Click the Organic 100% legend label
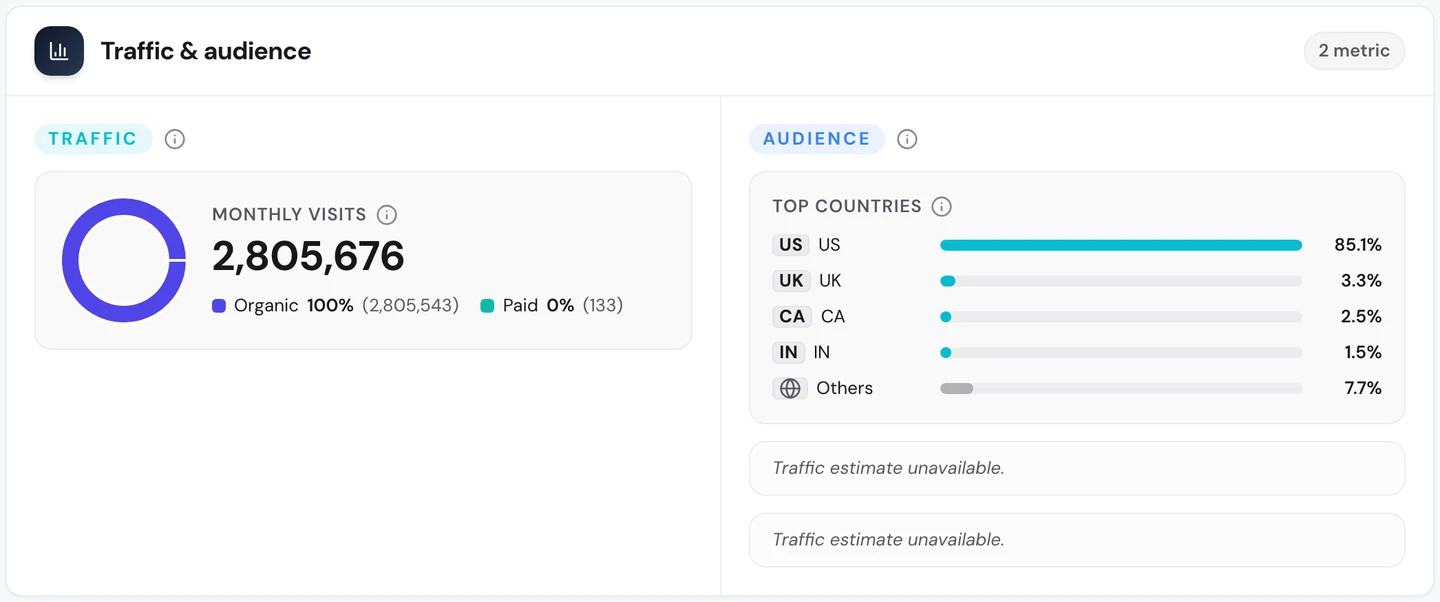Image resolution: width=1440 pixels, height=602 pixels. pos(294,306)
